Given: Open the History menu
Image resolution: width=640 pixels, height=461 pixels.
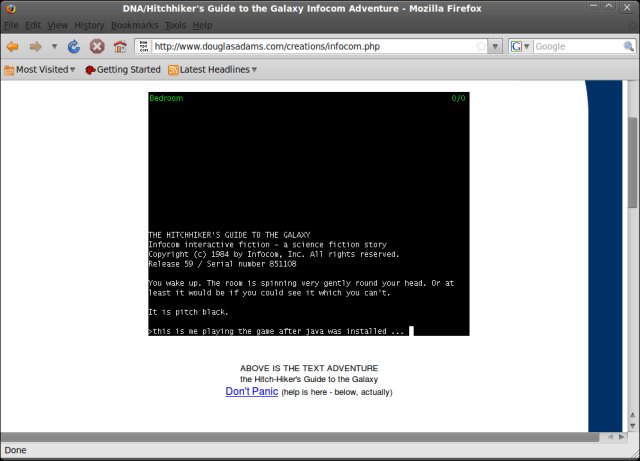Looking at the screenshot, I should tap(89, 25).
